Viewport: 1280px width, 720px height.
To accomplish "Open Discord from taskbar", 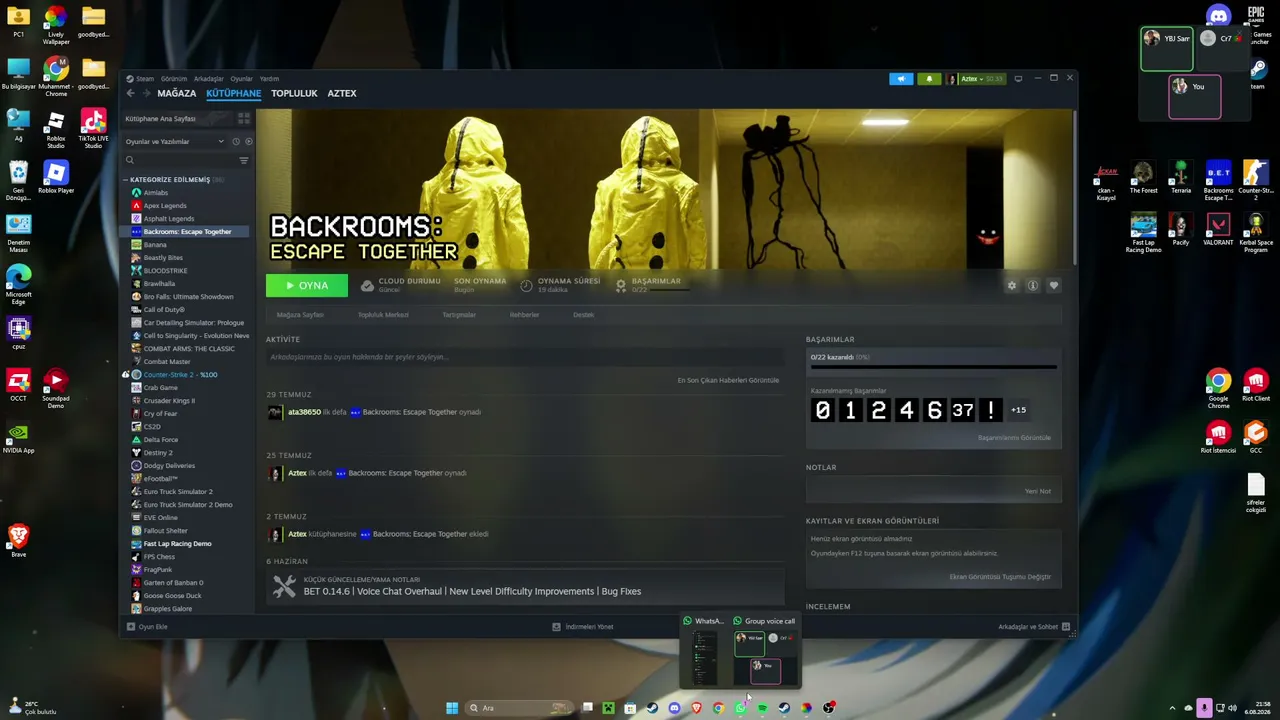I will coord(674,708).
